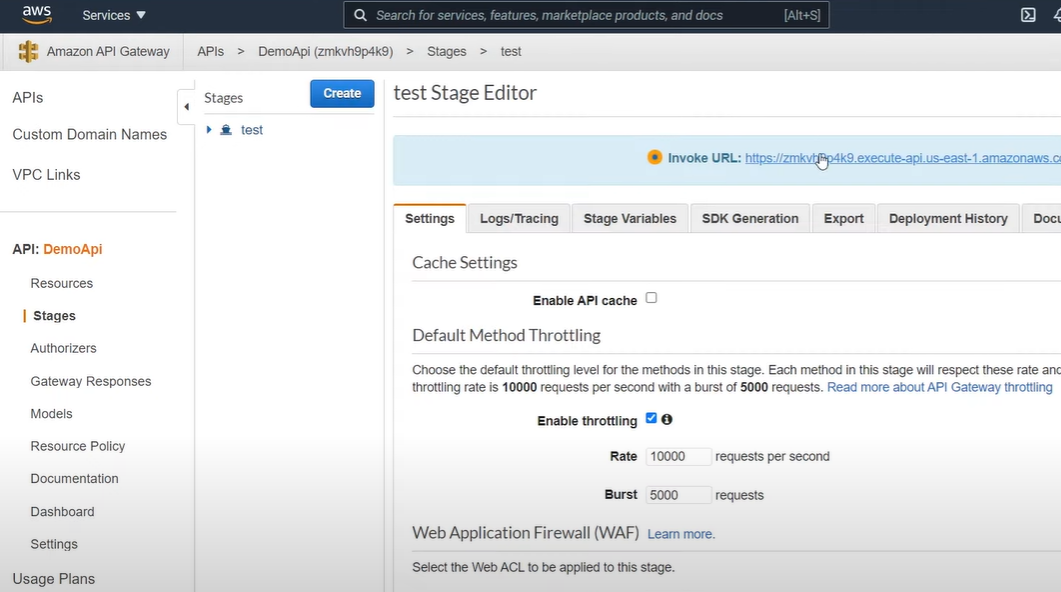Screen dimensions: 1061x592
Task: Open Models section
Action: pos(51,414)
